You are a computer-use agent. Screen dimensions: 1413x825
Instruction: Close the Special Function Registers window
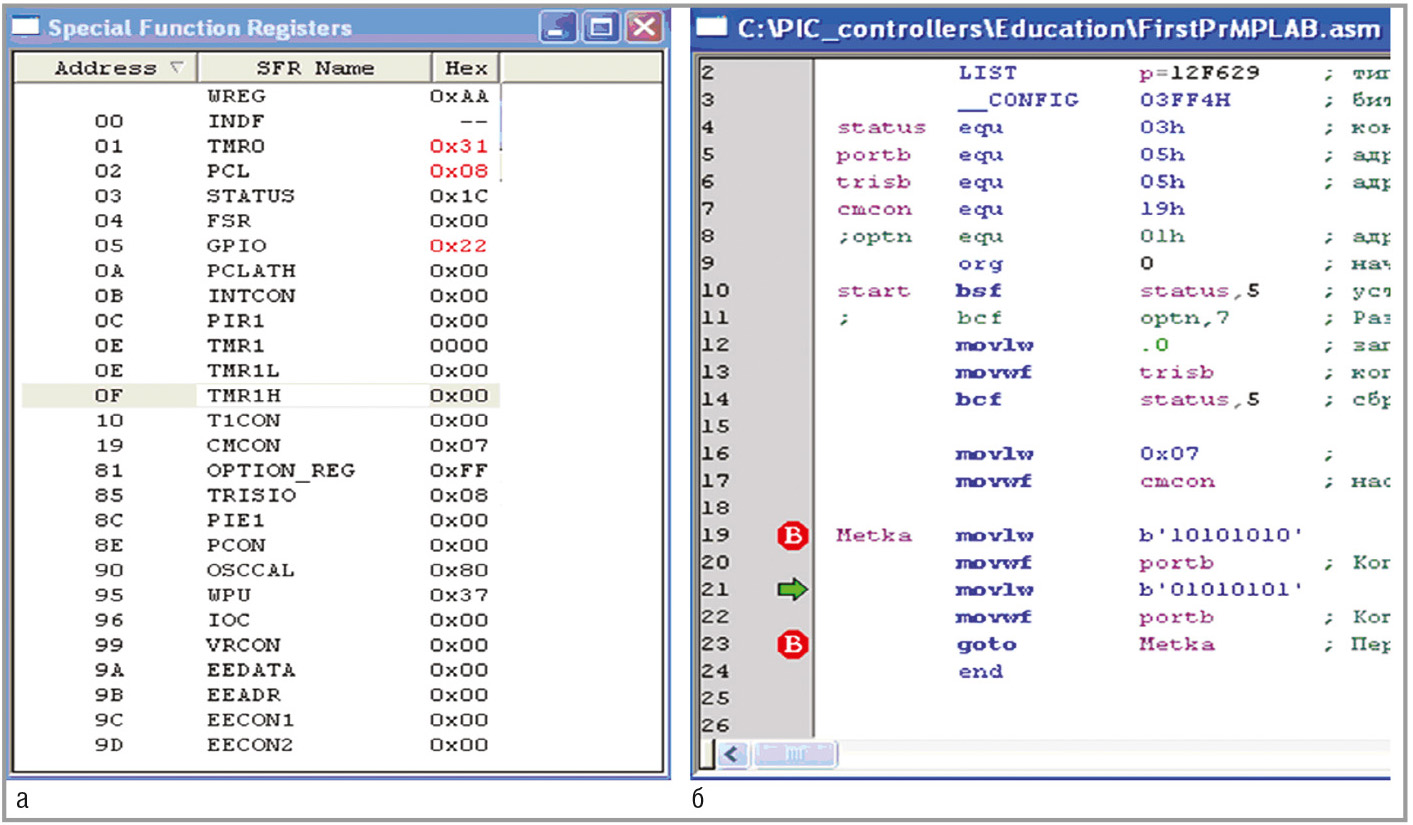[x=645, y=27]
